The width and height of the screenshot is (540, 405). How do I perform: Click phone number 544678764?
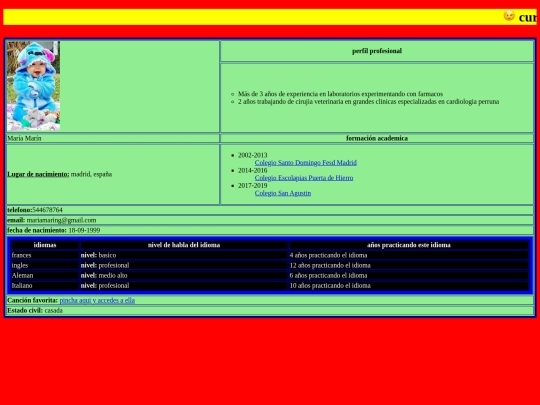[48, 210]
